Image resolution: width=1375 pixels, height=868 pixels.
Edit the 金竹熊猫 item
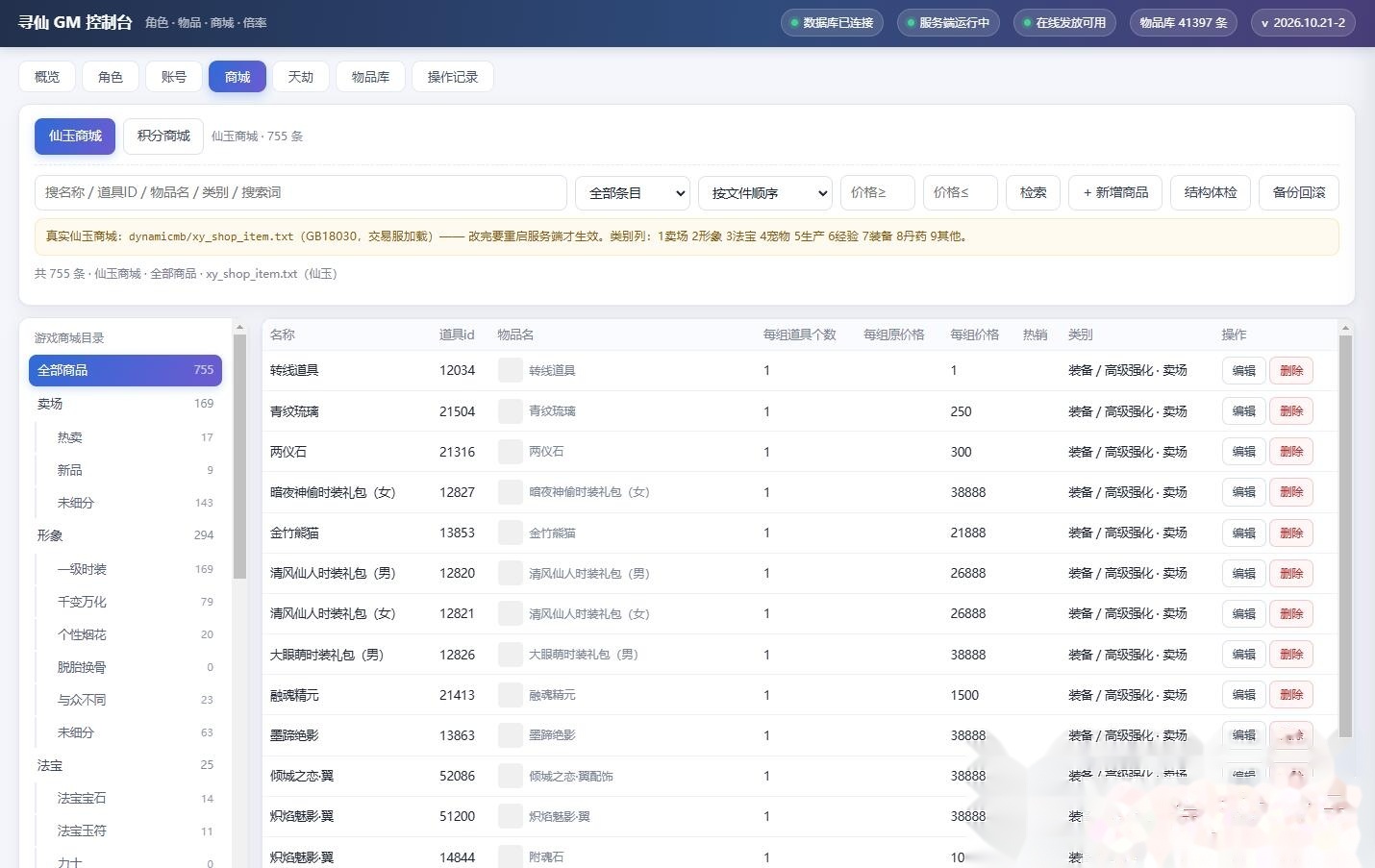click(x=1243, y=533)
